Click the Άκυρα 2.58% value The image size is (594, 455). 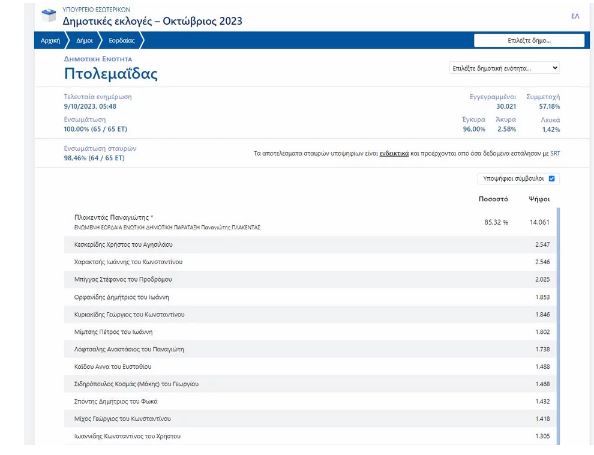507,129
